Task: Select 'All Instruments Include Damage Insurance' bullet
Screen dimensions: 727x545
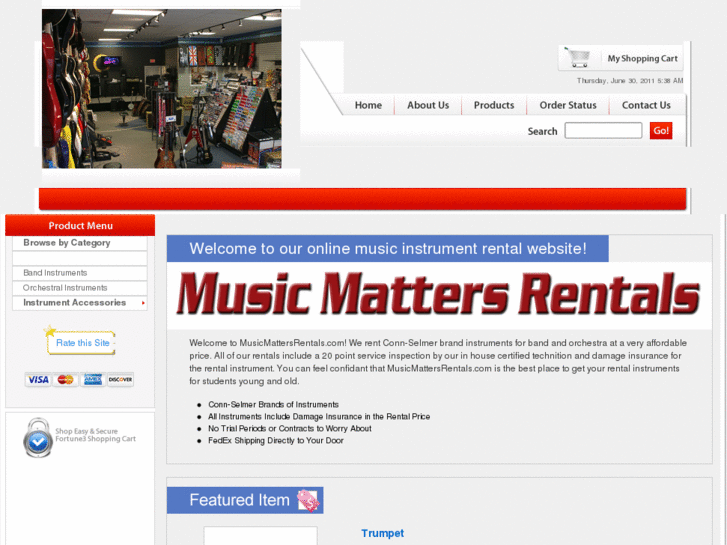Action: pyautogui.click(x=319, y=417)
